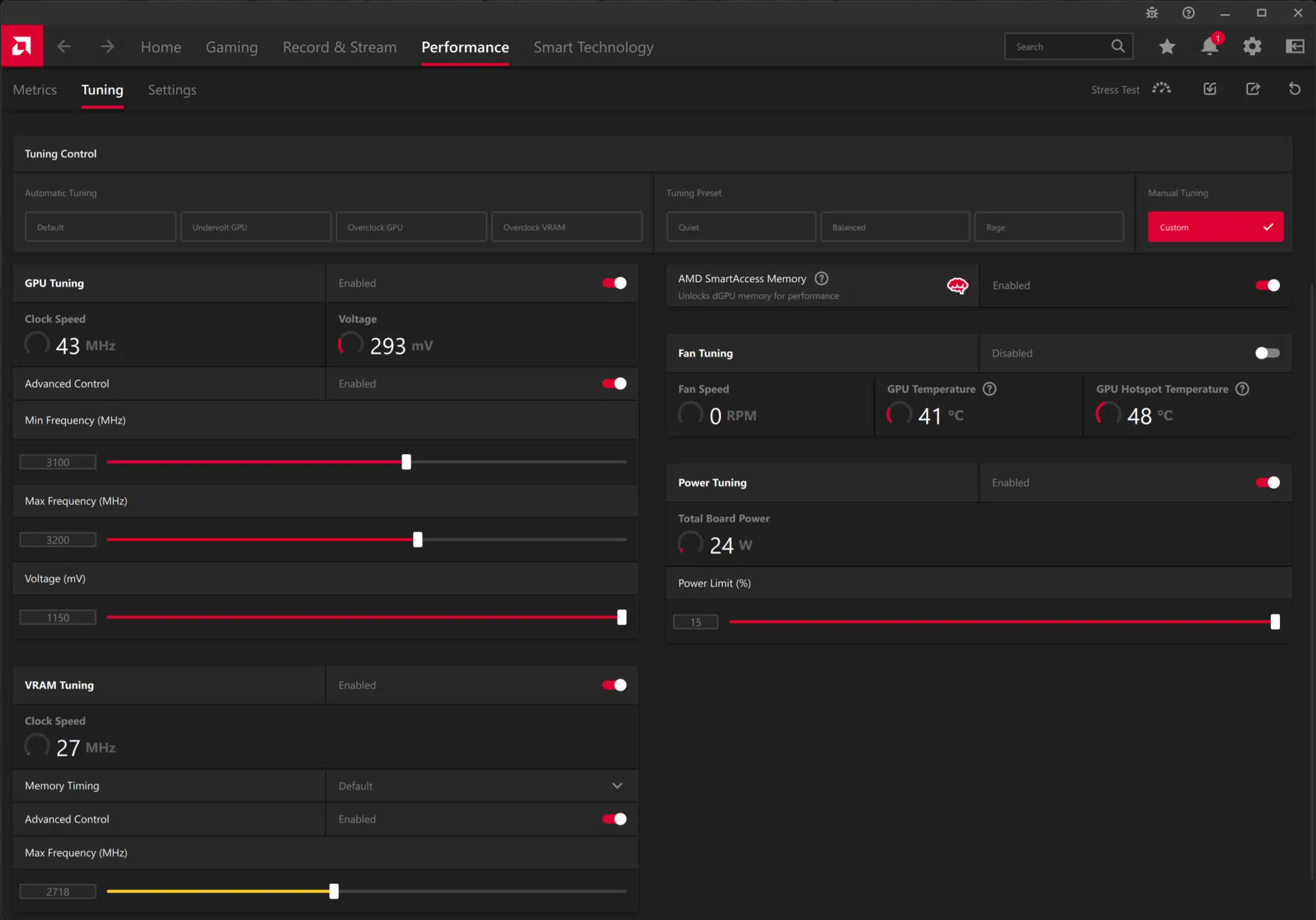This screenshot has height=920, width=1316.
Task: Click Voltage slider handle
Action: [622, 617]
